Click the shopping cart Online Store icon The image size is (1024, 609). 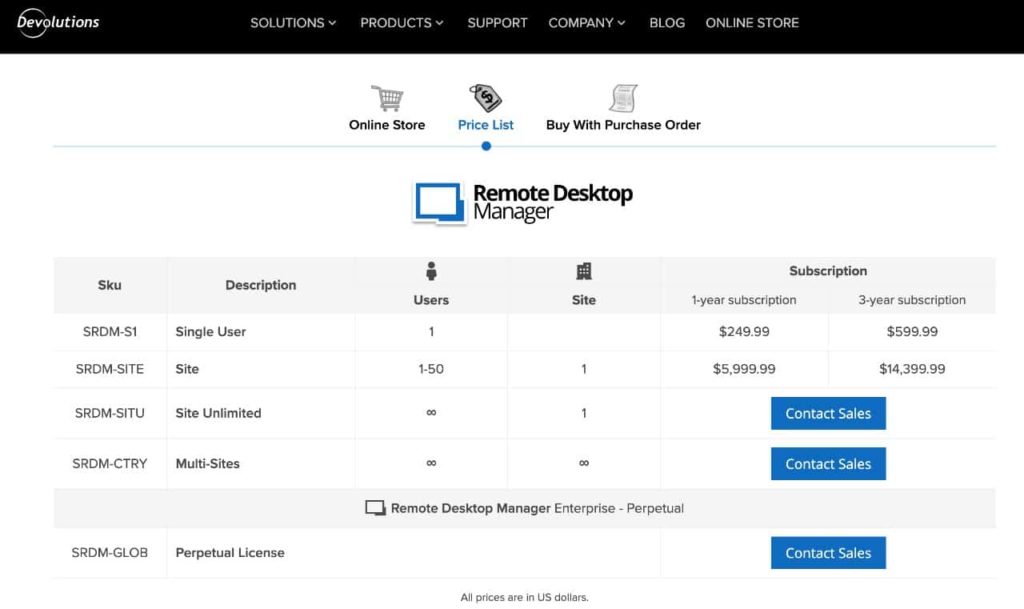click(x=387, y=97)
